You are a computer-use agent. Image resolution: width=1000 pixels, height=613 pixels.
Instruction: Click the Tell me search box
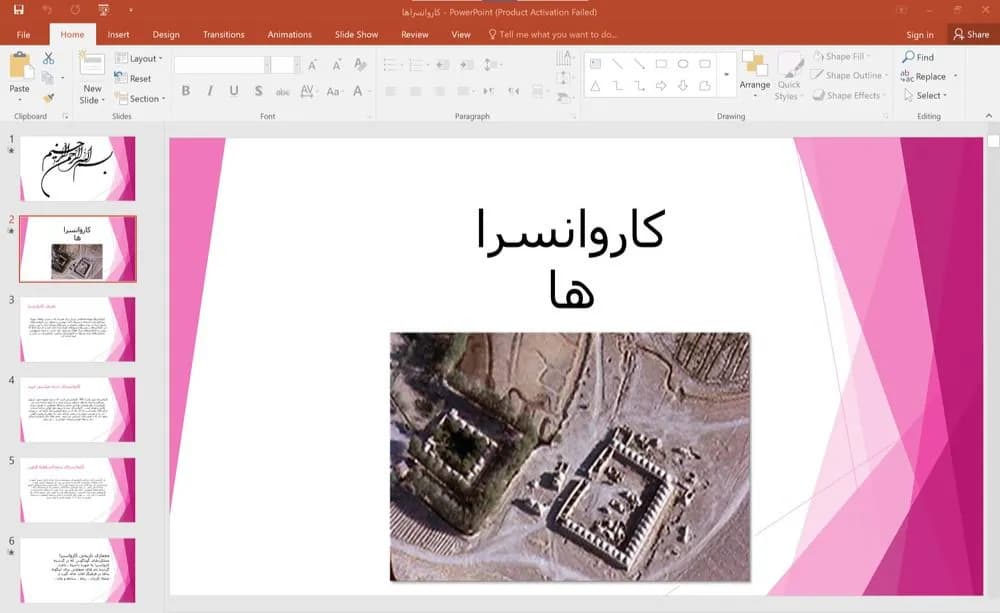pyautogui.click(x=554, y=34)
